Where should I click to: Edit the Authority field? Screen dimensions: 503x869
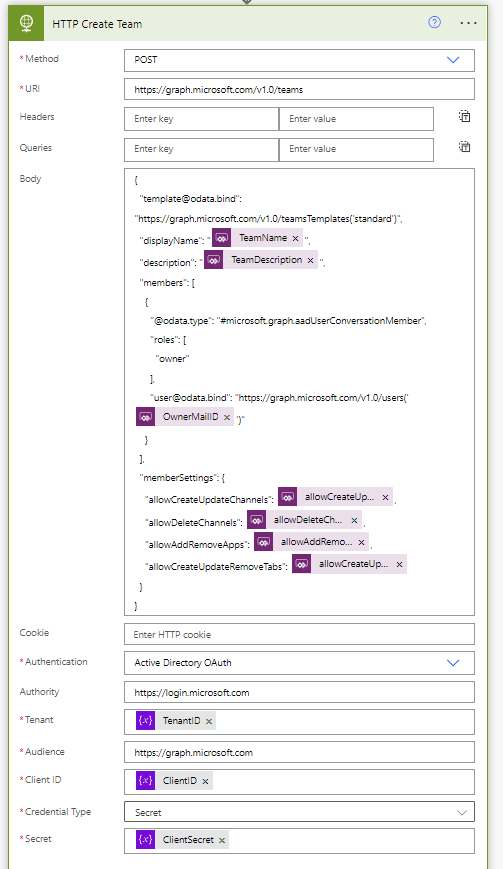pyautogui.click(x=299, y=692)
